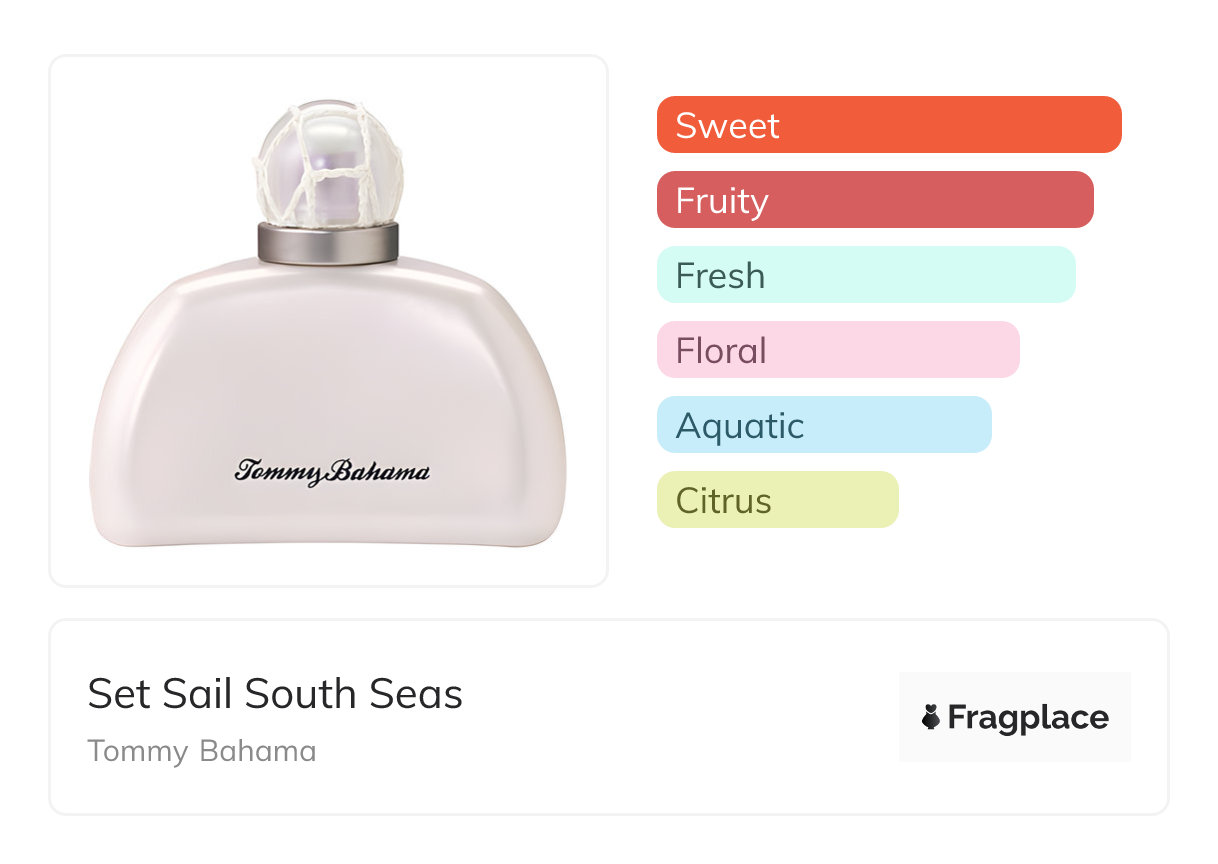1218x864 pixels.
Task: Follow the Tommy Bahama brand link
Action: point(201,751)
